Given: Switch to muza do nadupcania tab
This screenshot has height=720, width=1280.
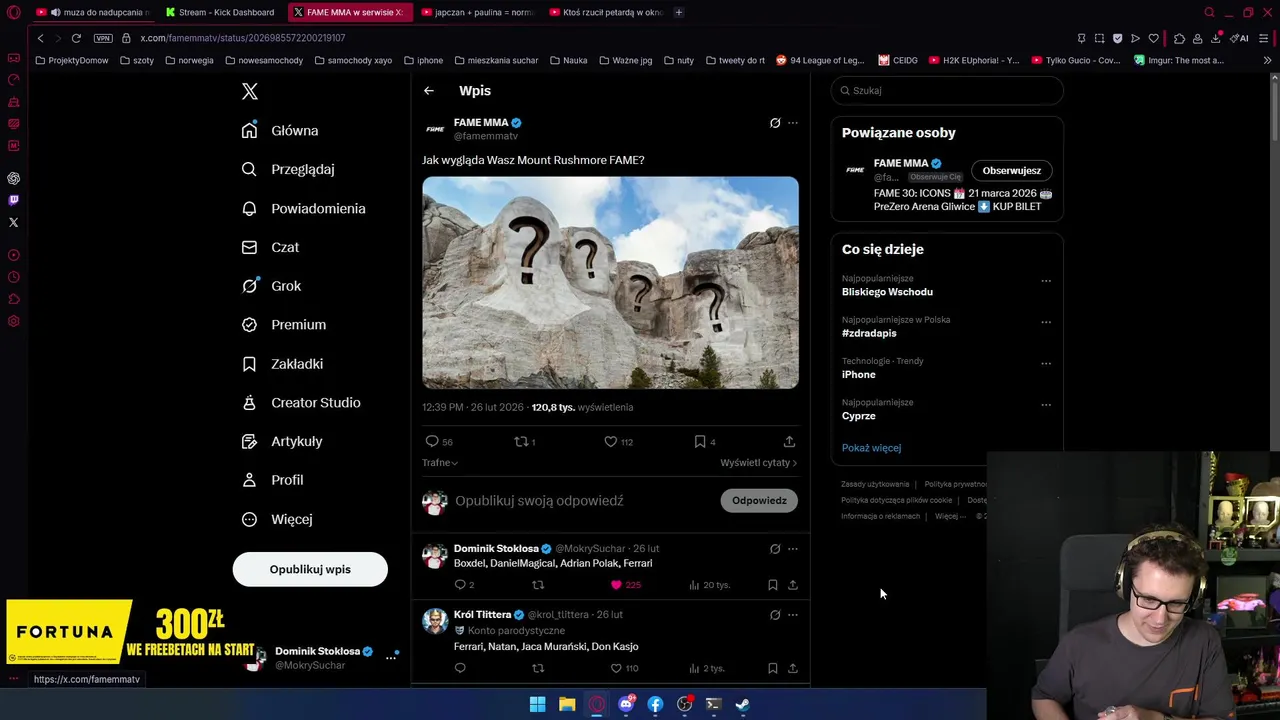Looking at the screenshot, I should tap(92, 12).
